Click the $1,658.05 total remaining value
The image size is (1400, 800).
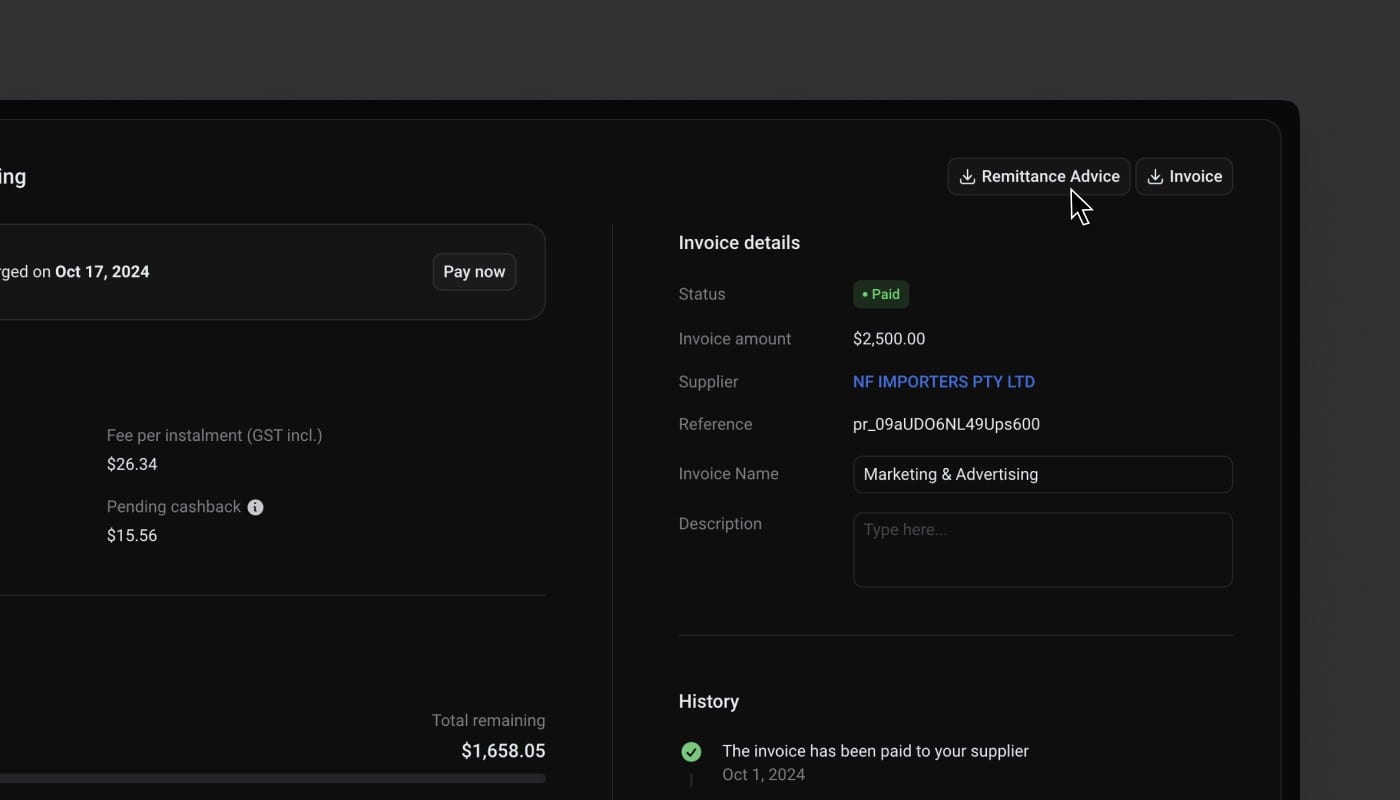(x=503, y=751)
